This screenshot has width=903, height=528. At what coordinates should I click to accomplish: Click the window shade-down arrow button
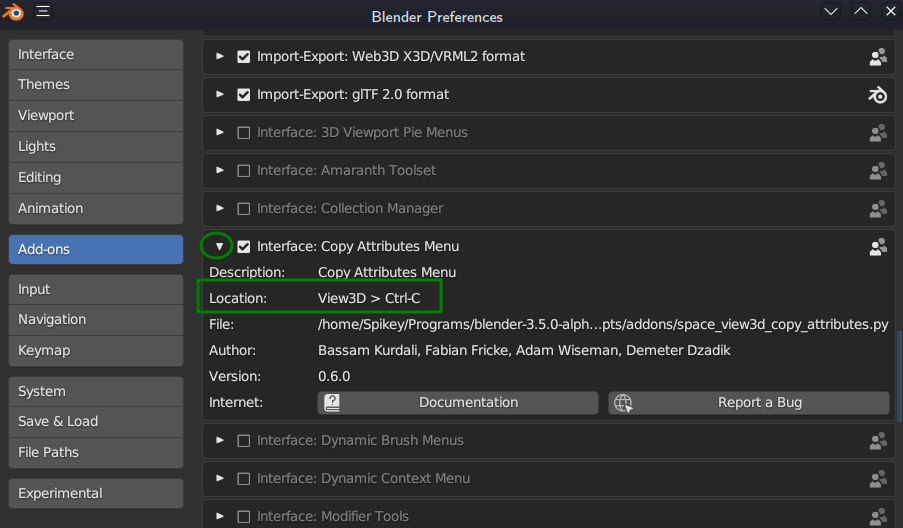pos(831,12)
